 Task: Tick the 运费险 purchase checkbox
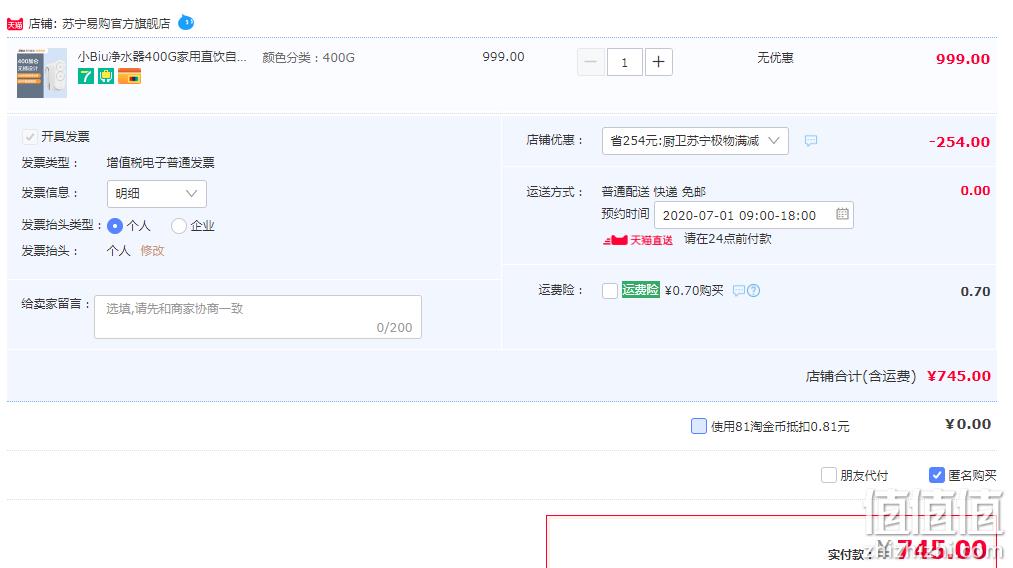[x=609, y=291]
